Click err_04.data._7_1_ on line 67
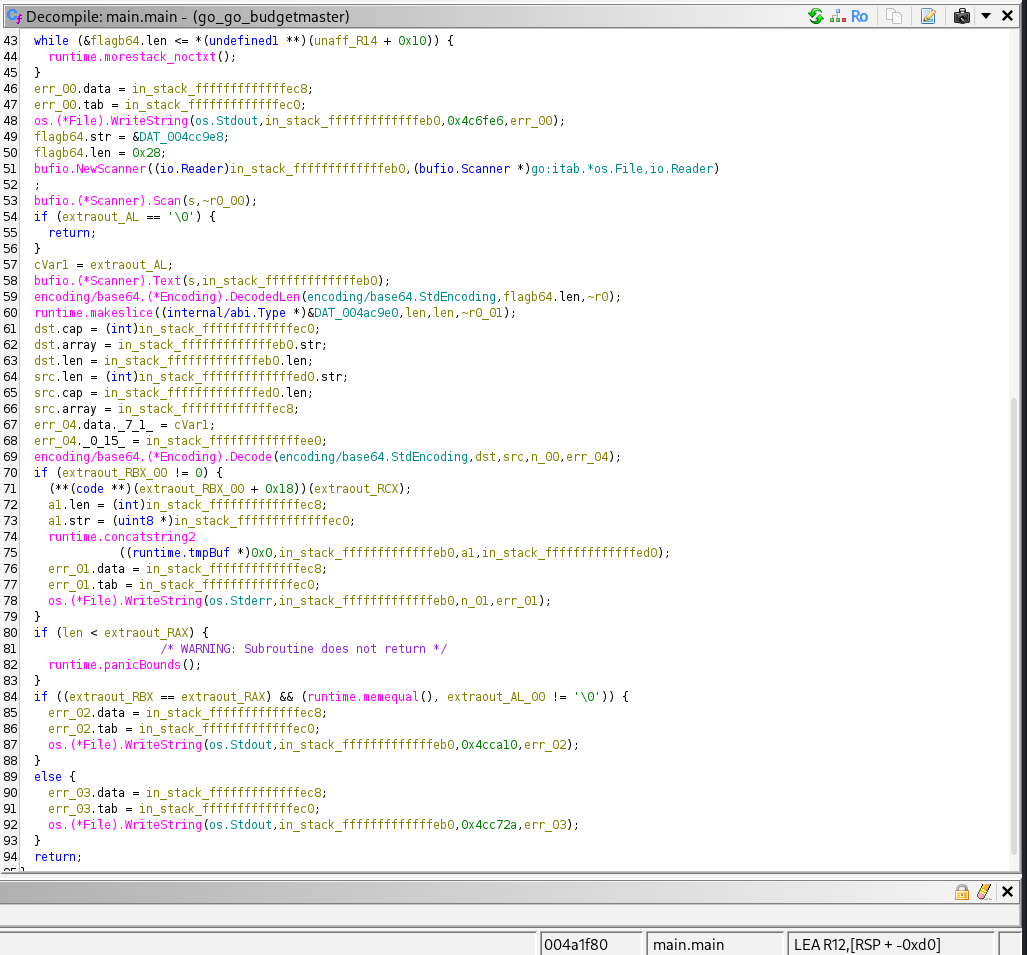This screenshot has width=1027, height=955. (94, 425)
